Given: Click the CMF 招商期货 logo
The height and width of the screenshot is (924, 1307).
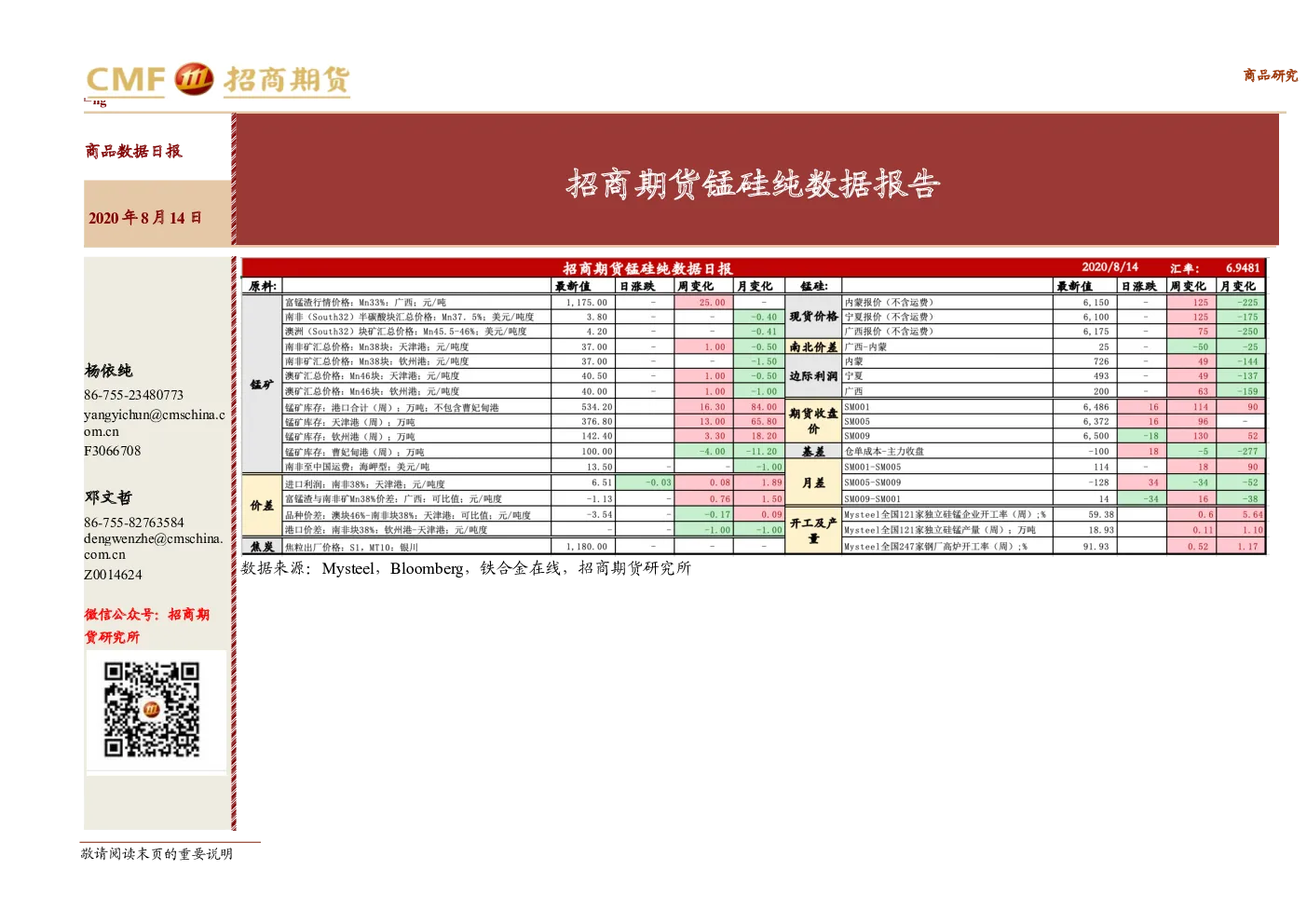Looking at the screenshot, I should [218, 80].
